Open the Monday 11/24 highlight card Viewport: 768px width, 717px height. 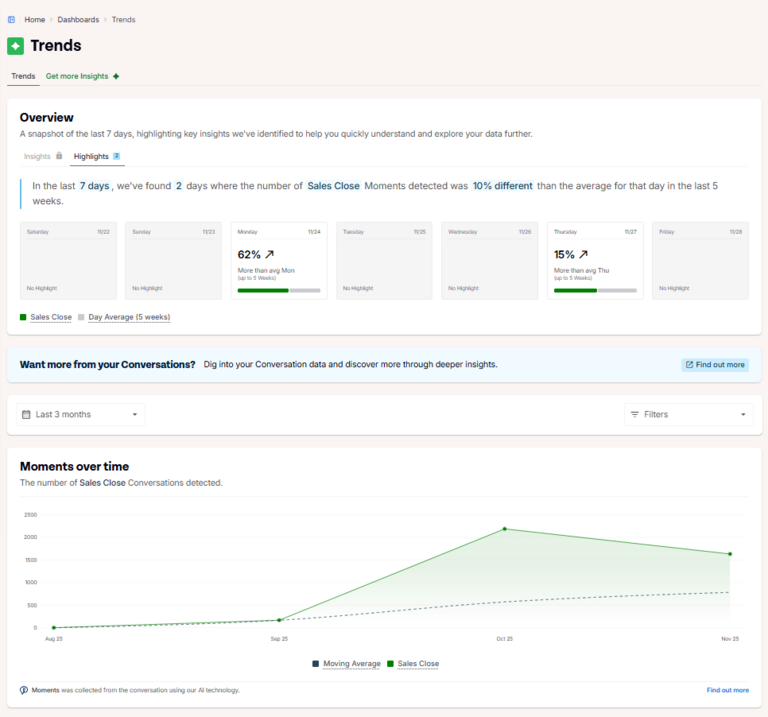(x=279, y=261)
